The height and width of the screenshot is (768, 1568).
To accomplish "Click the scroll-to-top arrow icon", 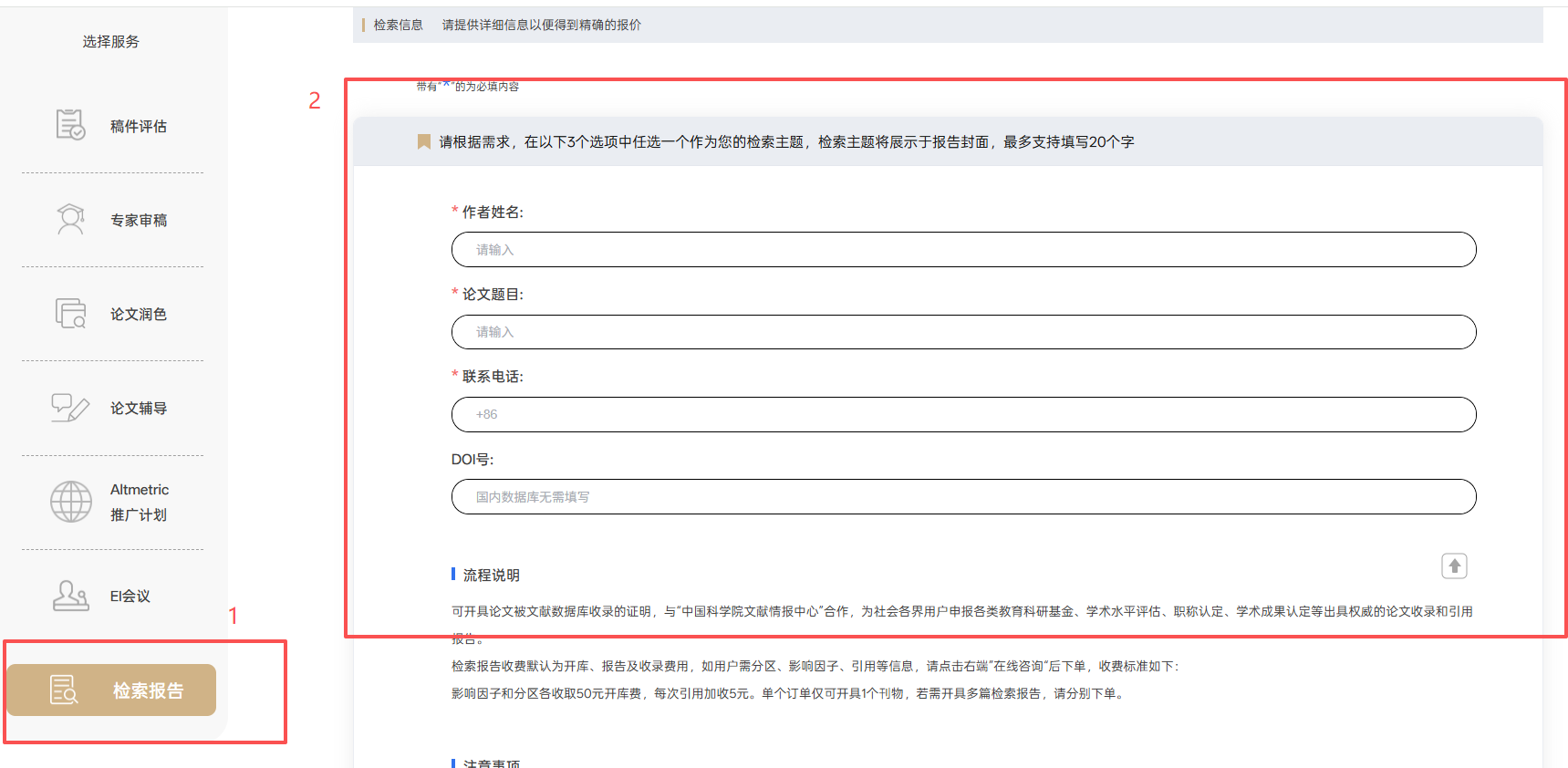I will [1454, 566].
